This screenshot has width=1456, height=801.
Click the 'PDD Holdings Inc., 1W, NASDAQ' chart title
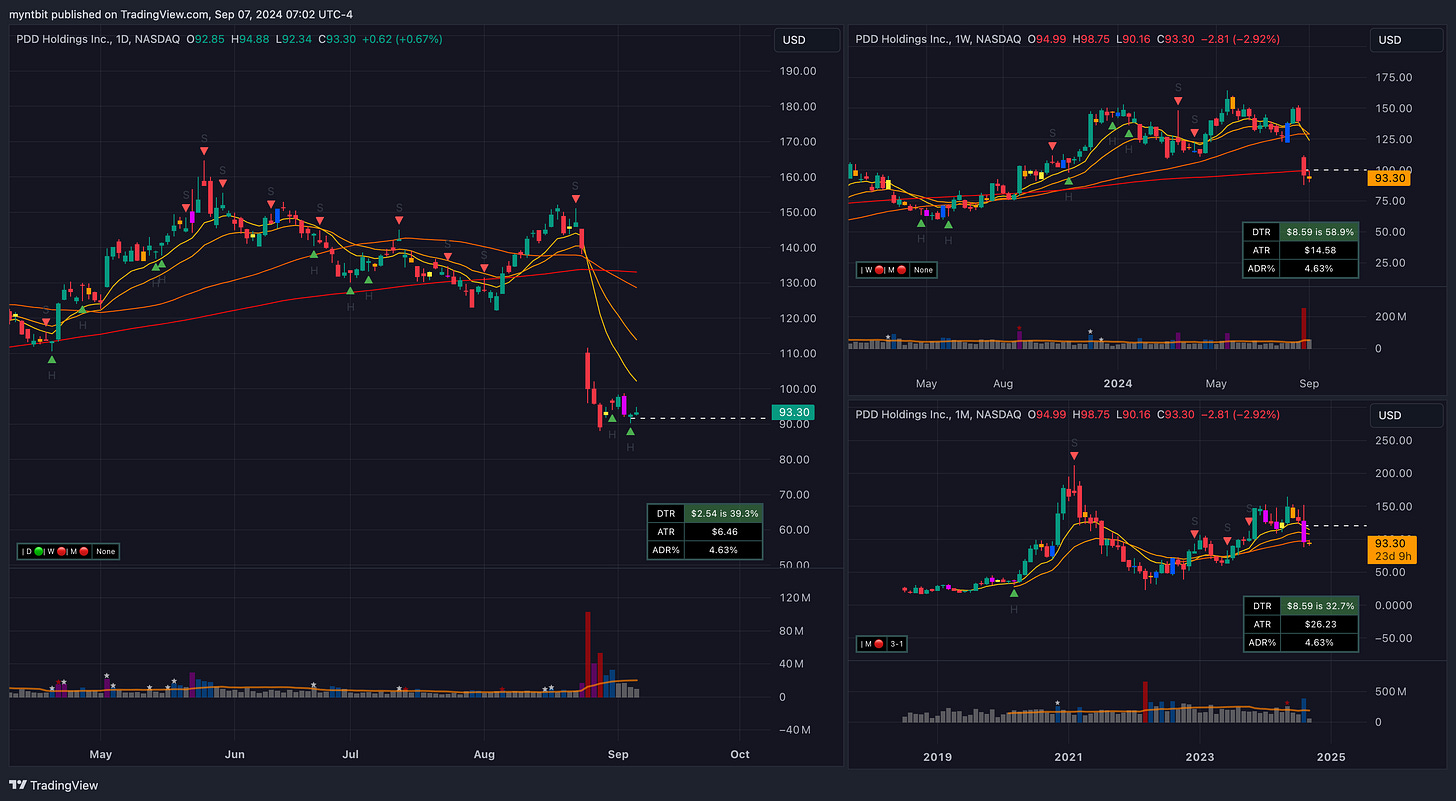937,39
